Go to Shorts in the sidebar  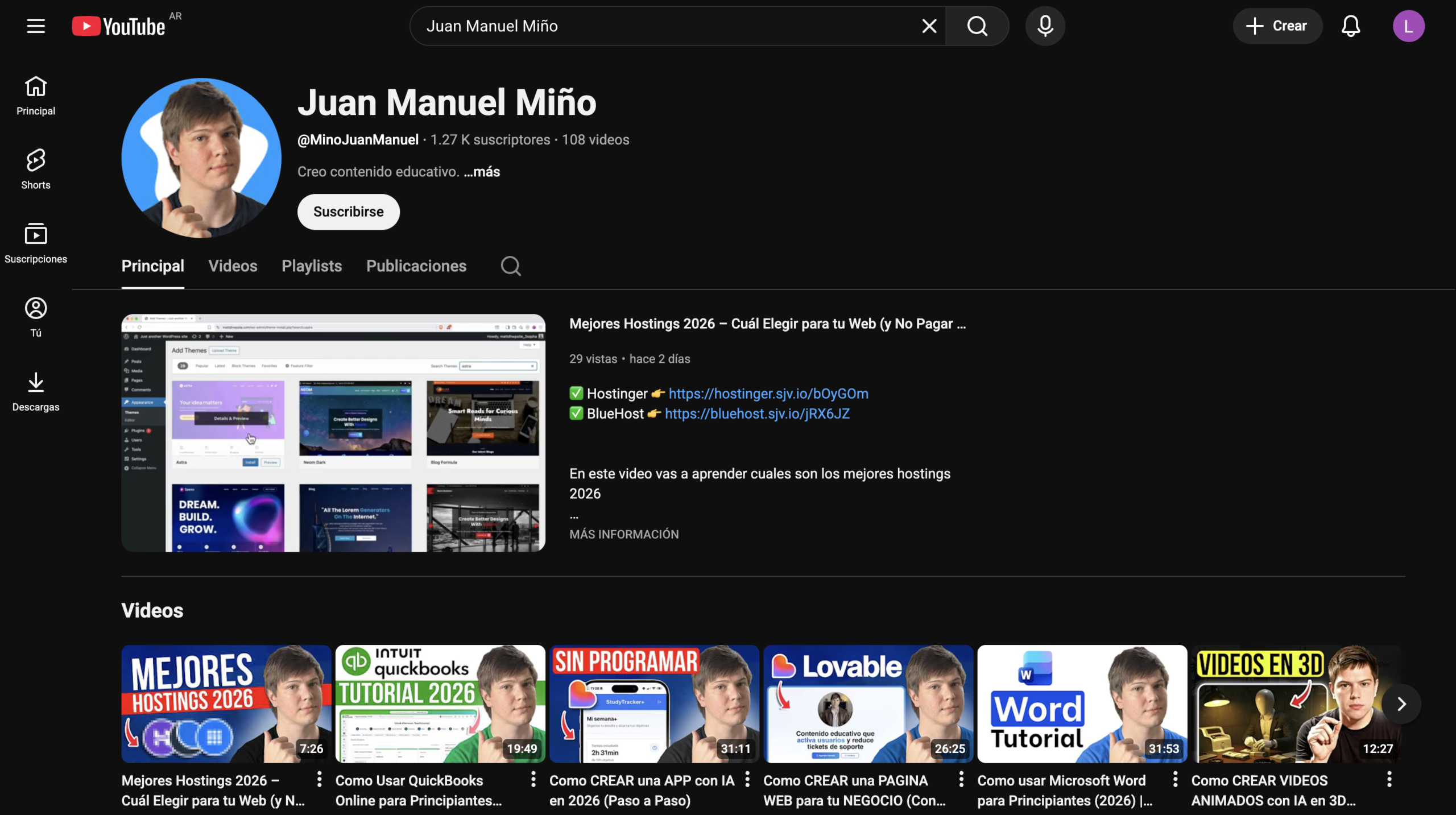[x=36, y=169]
